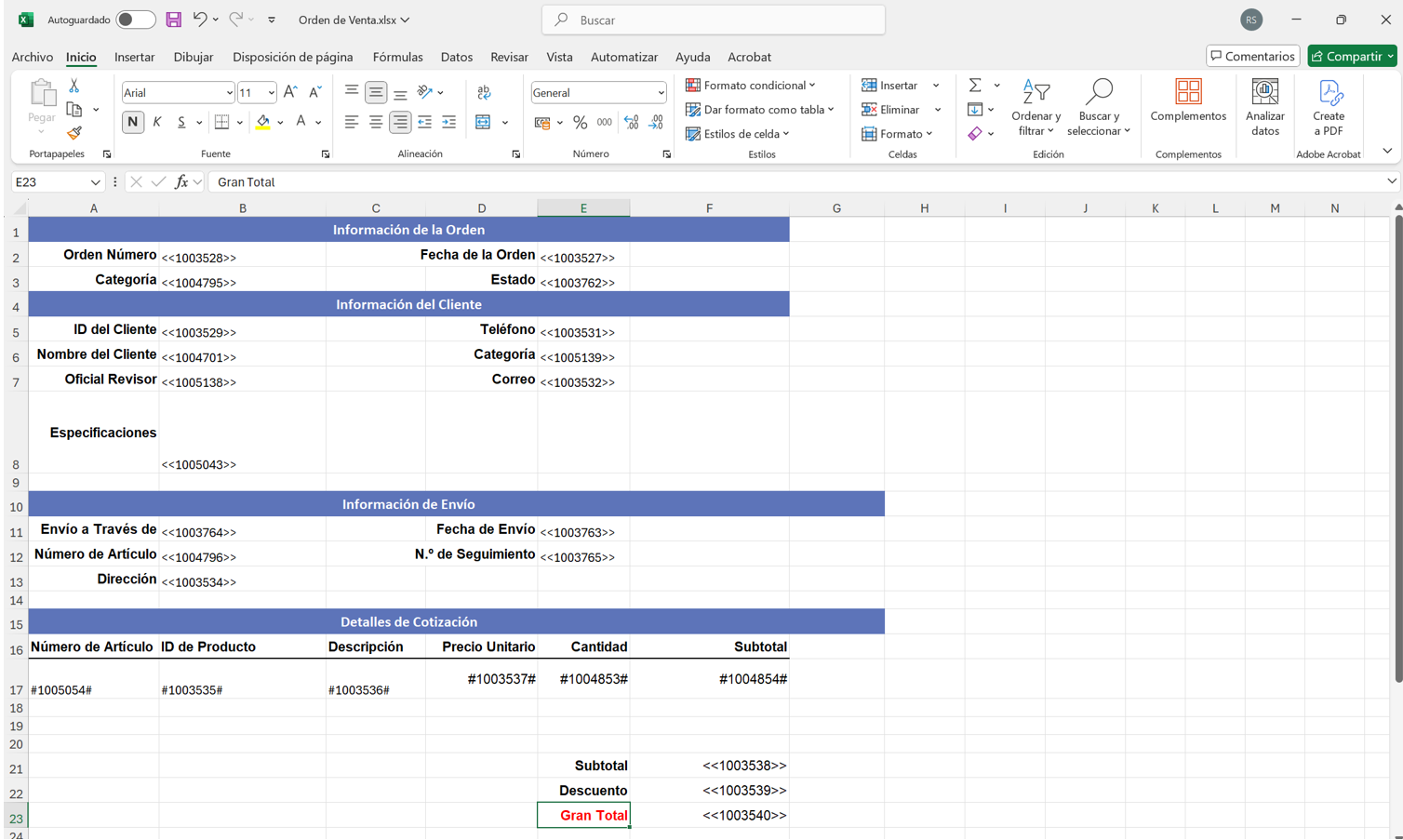This screenshot has height=840, width=1403.
Task: Toggle the Autoguardado switch
Action: point(136,20)
